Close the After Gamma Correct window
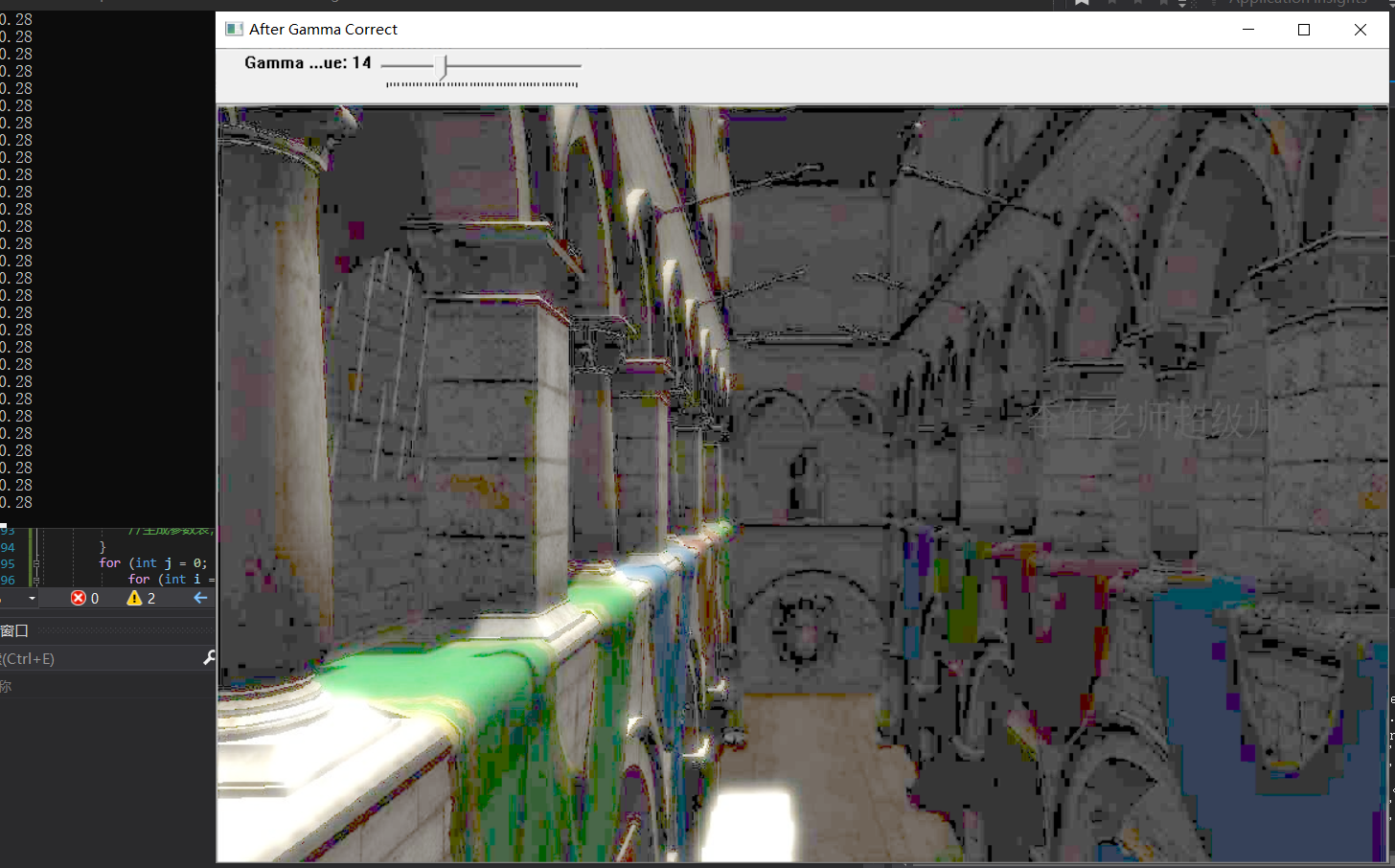Screen dimensions: 1395x868 1361,30
